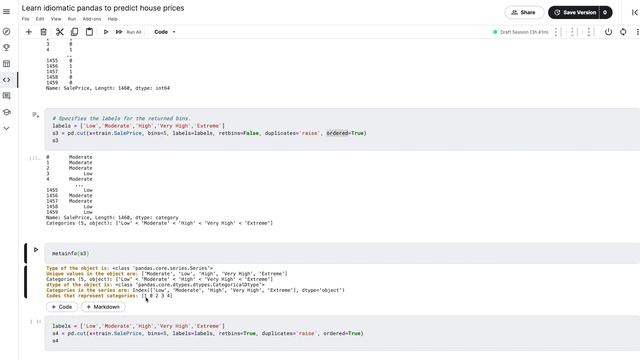
Task: Open the Run menu
Action: pyautogui.click(x=72, y=19)
